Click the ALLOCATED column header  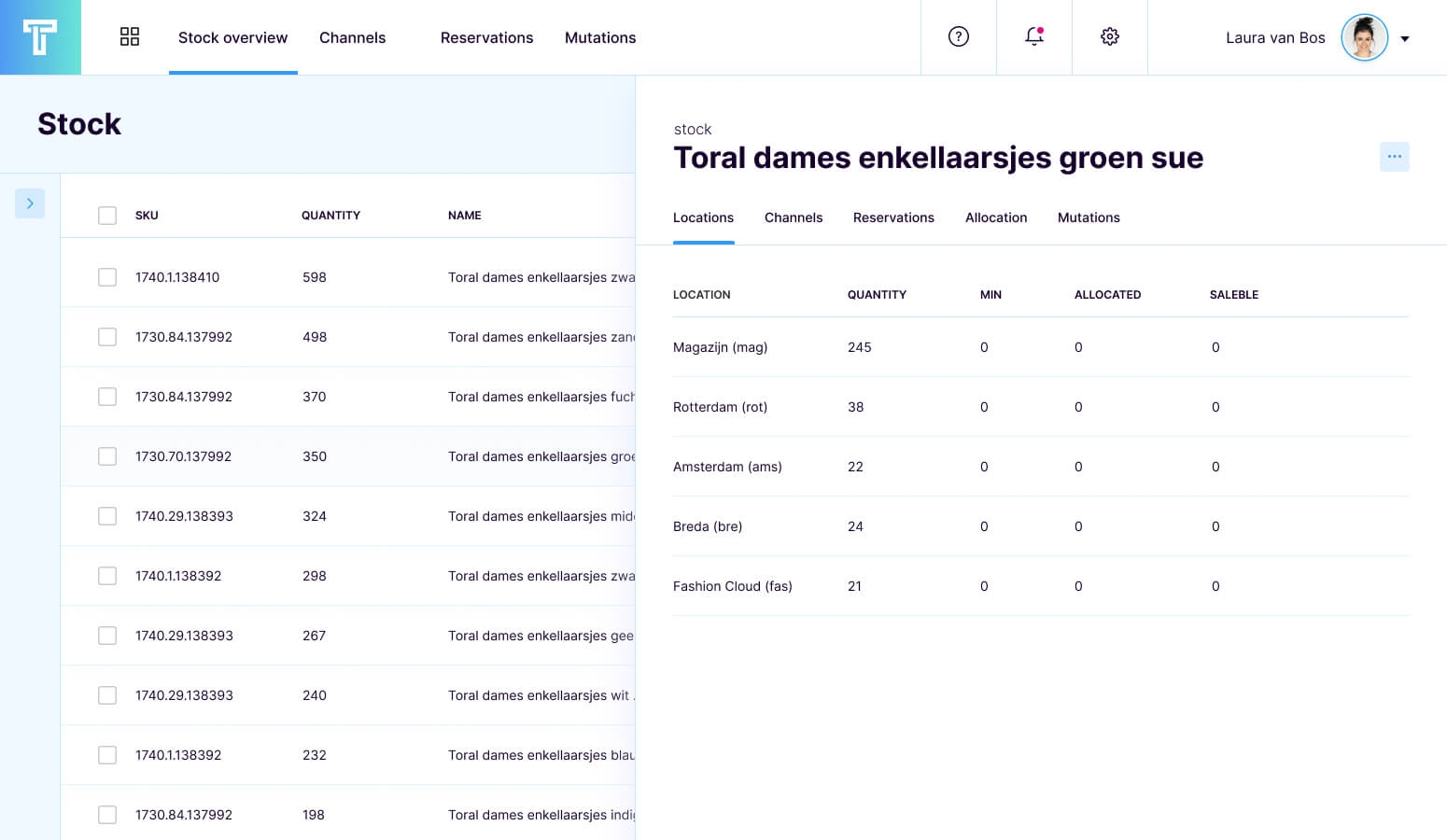click(1107, 295)
